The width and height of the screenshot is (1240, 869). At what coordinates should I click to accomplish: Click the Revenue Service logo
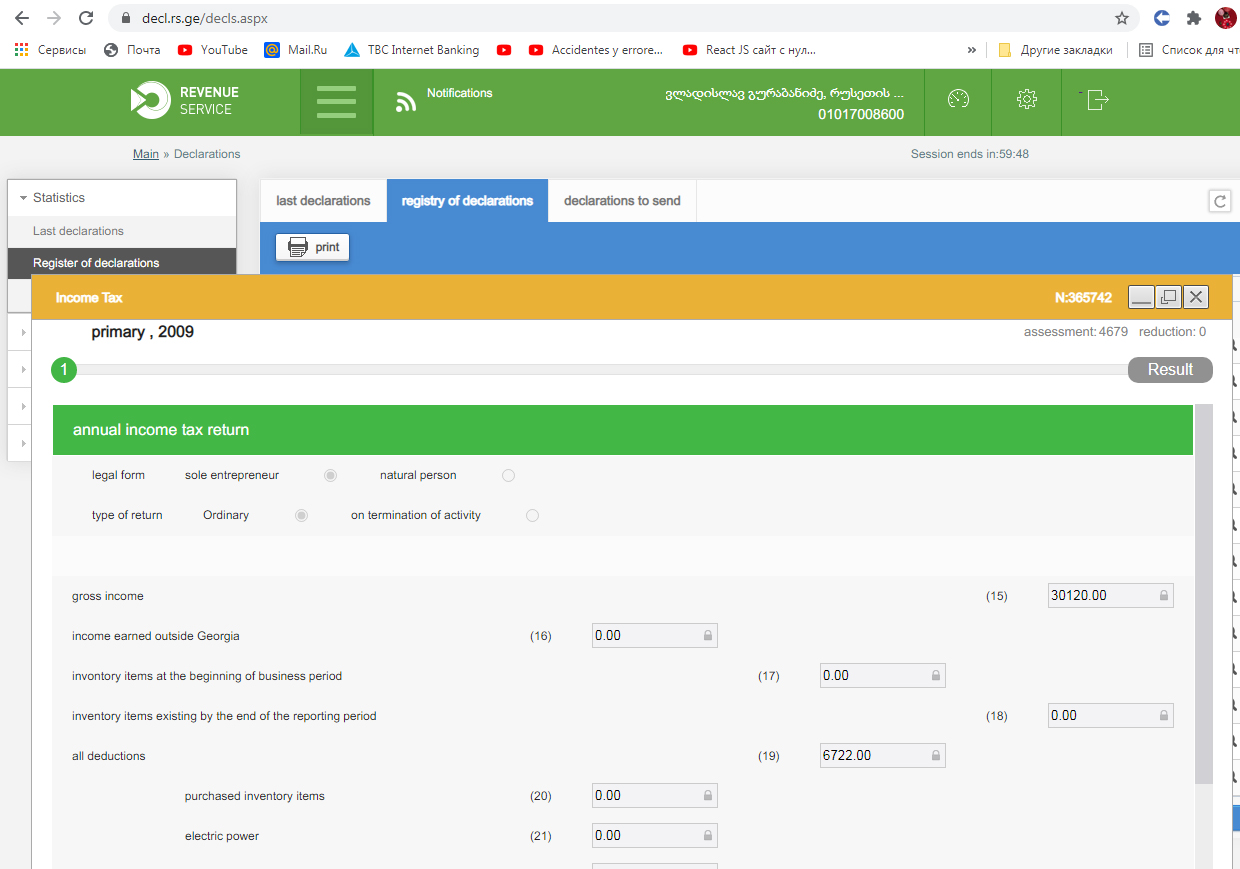coord(185,101)
